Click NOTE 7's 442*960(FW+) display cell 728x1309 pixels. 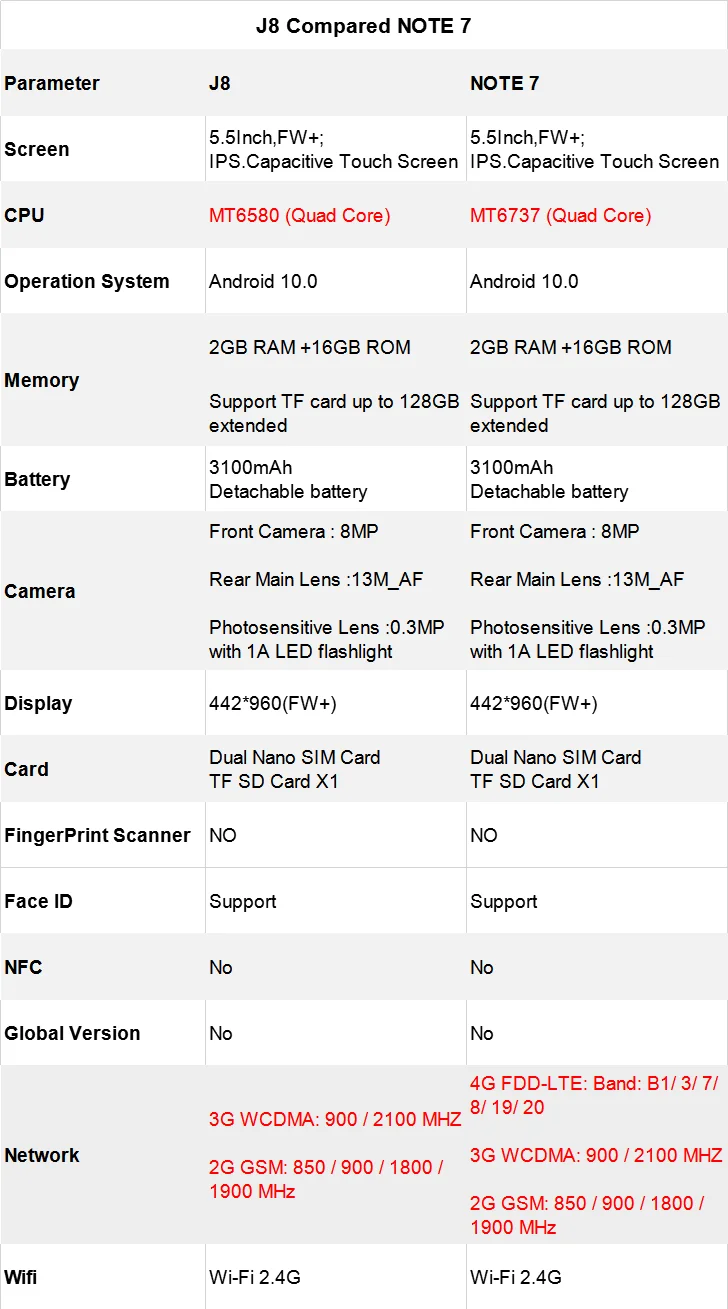coord(597,703)
